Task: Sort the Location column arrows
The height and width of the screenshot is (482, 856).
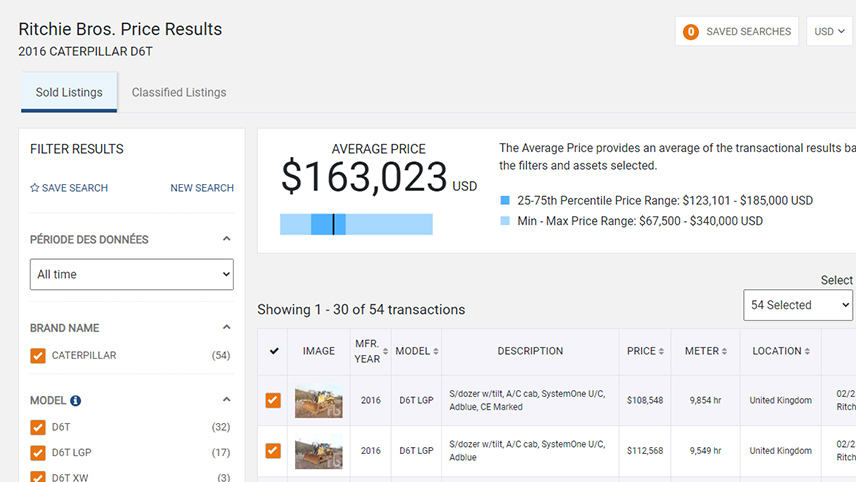Action: pyautogui.click(x=807, y=352)
